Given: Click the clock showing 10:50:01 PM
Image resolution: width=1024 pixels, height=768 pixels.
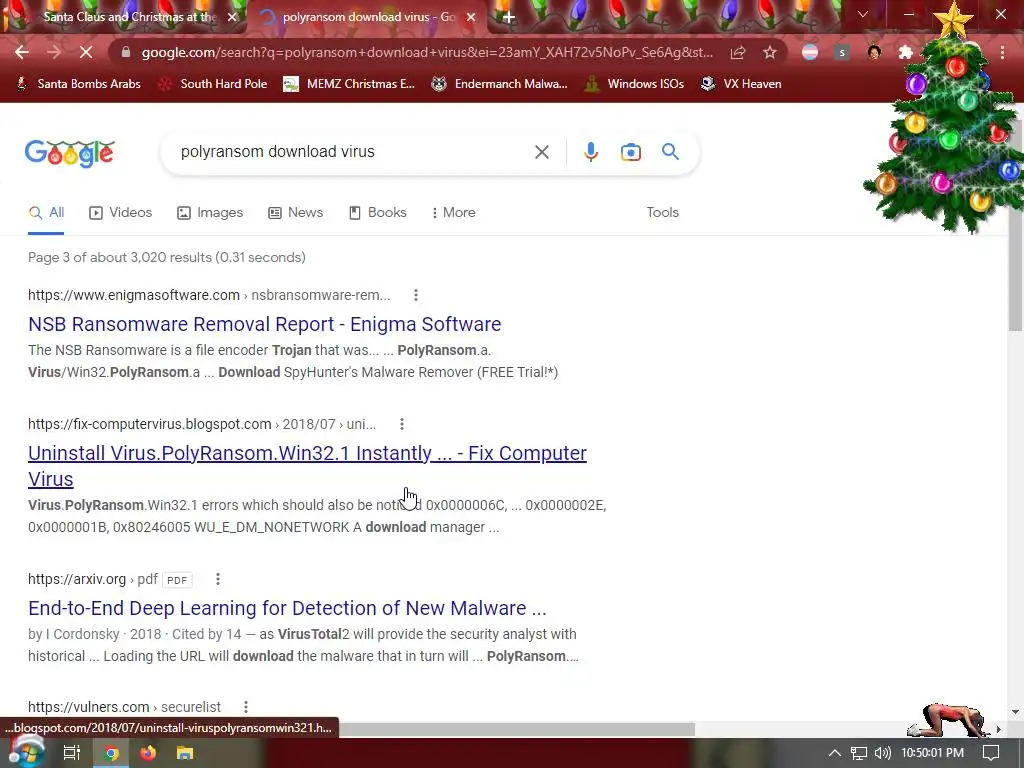Looking at the screenshot, I should 933,753.
